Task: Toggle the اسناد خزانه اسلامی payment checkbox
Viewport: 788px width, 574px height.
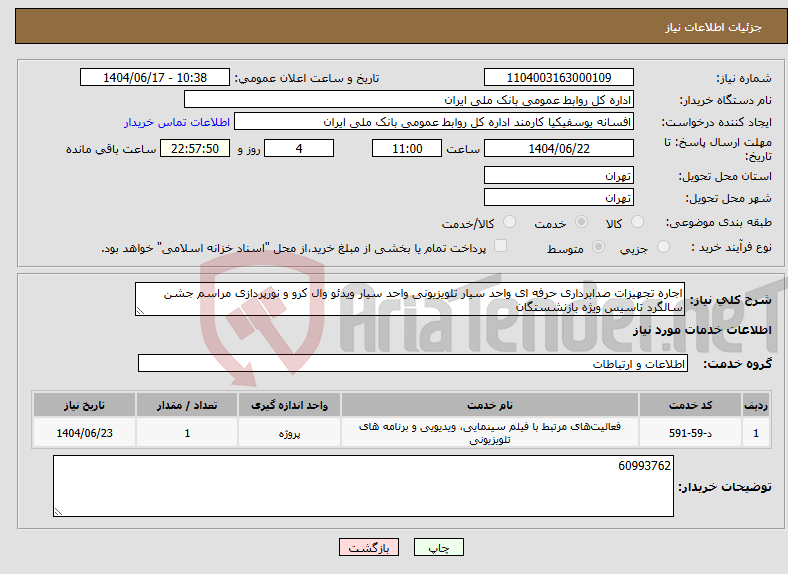Action: [501, 245]
